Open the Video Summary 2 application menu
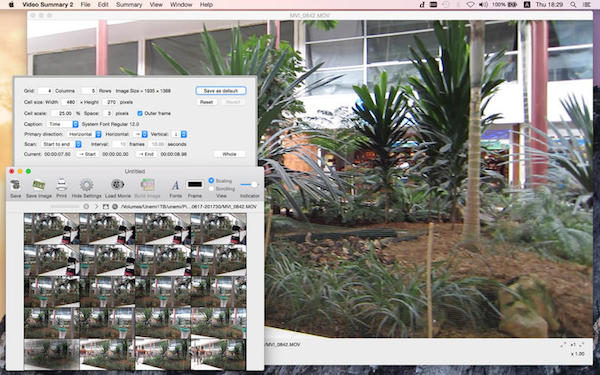600x375 pixels. [48, 5]
